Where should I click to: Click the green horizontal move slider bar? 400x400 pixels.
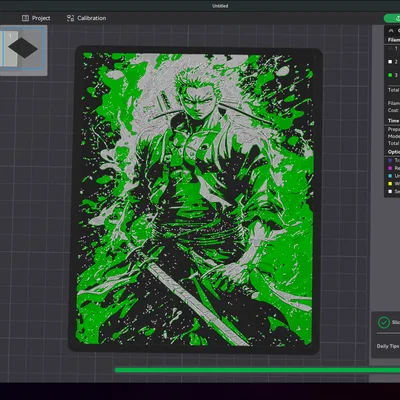click(257, 370)
